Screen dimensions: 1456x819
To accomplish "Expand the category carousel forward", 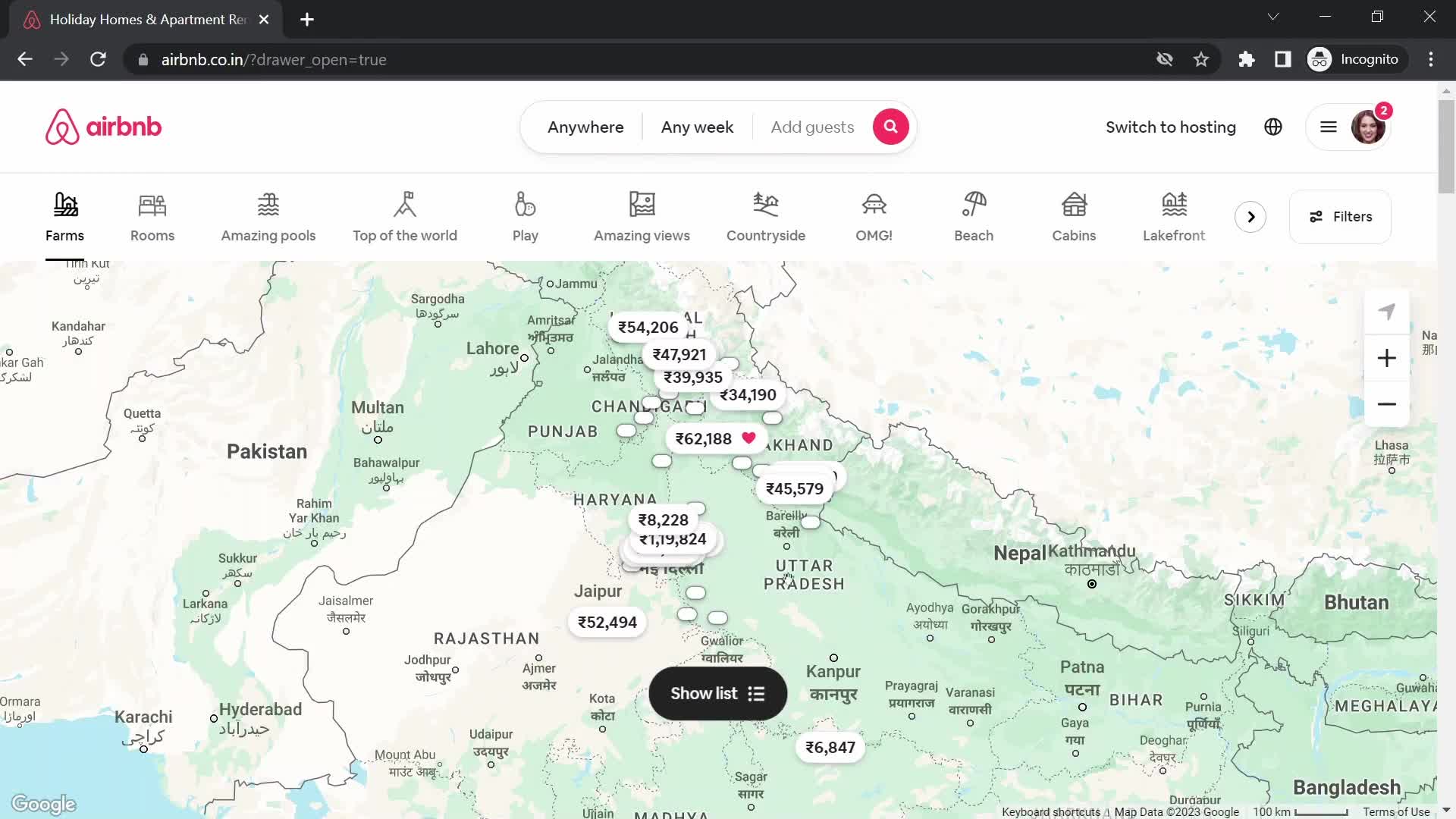I will pyautogui.click(x=1252, y=216).
